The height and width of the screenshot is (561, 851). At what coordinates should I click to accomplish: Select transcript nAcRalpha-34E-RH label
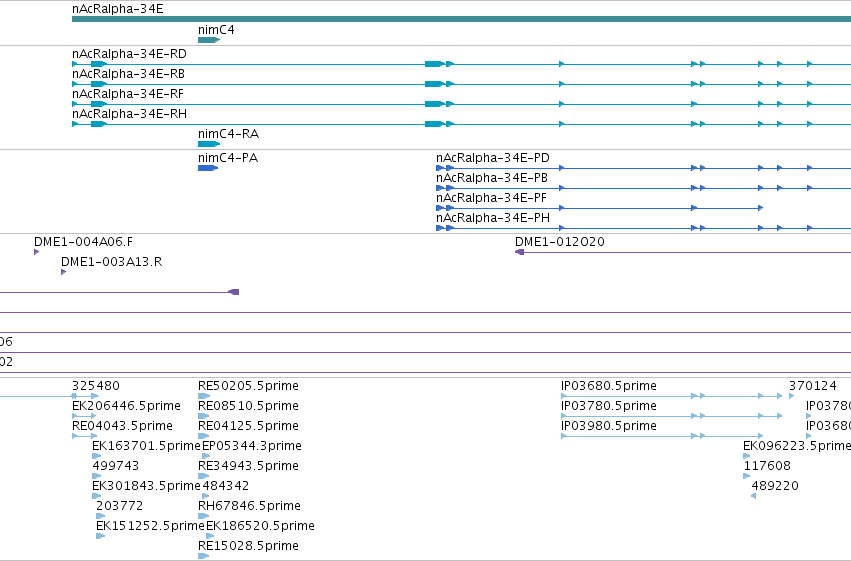click(129, 114)
